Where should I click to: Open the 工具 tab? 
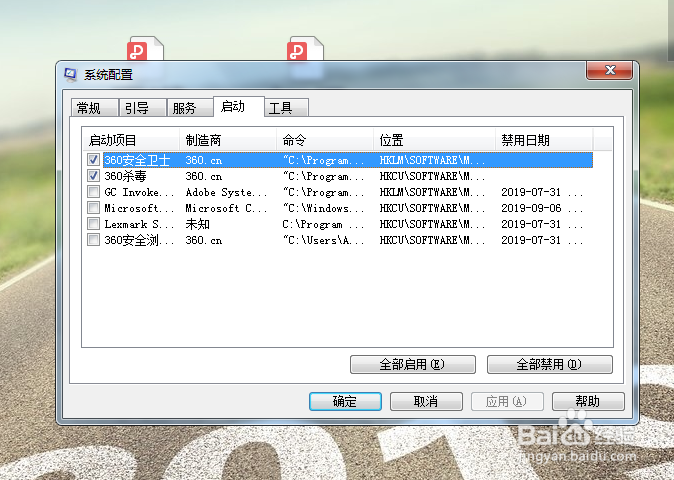click(x=286, y=108)
